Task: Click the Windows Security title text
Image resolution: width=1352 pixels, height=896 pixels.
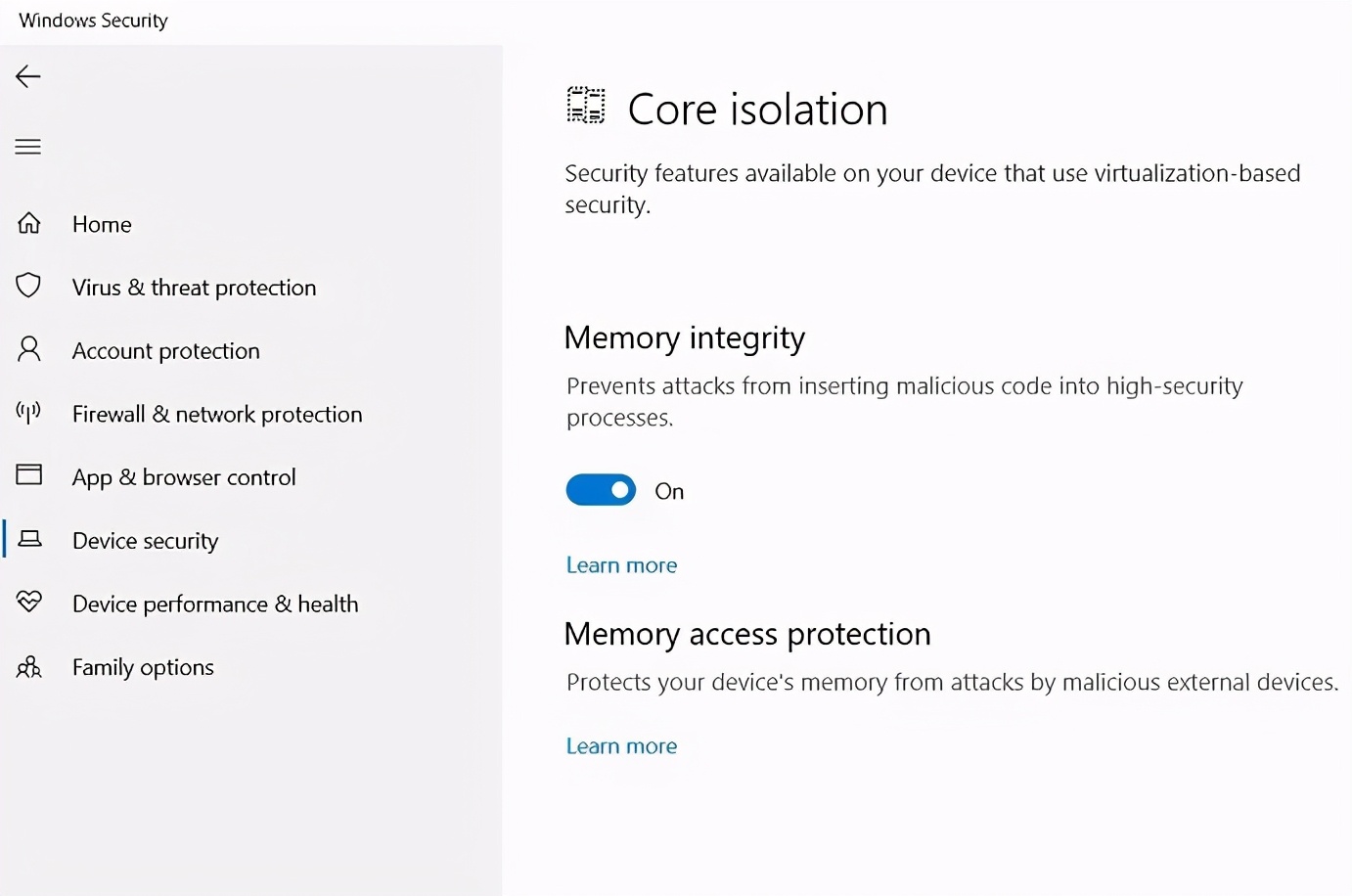Action: tap(92, 20)
